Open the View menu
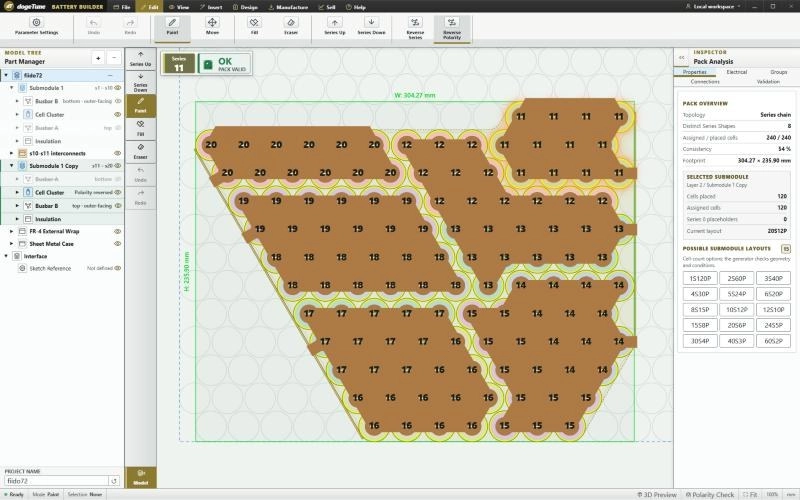The height and width of the screenshot is (500, 800). click(x=179, y=7)
